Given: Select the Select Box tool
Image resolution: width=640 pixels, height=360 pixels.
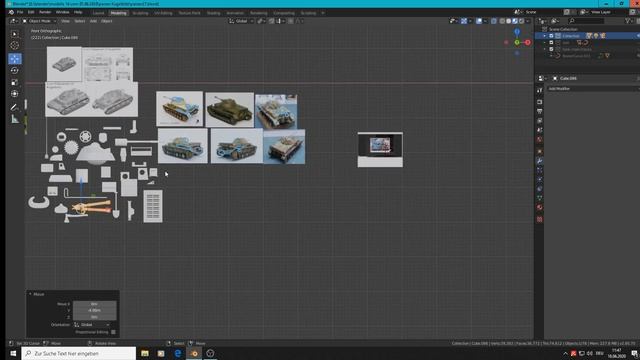Looking at the screenshot, I should point(15,34).
